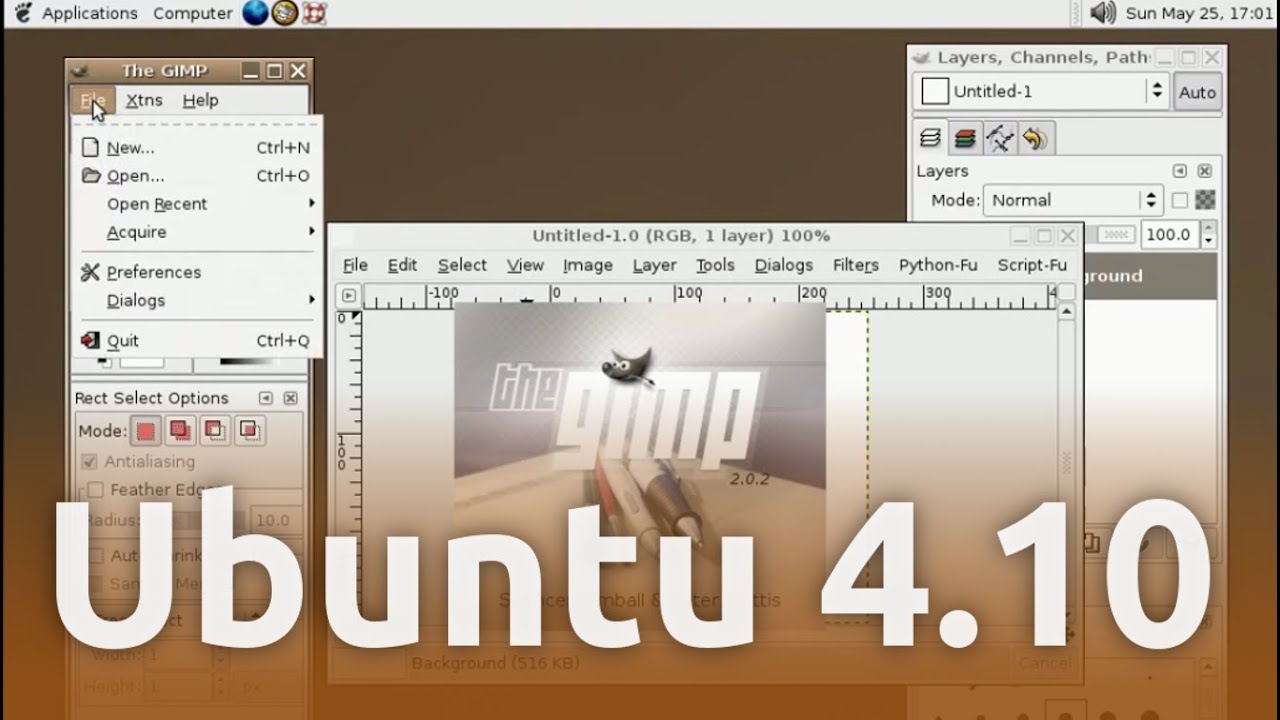This screenshot has width=1280, height=720.
Task: Switch to the Paths tab icon
Action: [x=999, y=138]
